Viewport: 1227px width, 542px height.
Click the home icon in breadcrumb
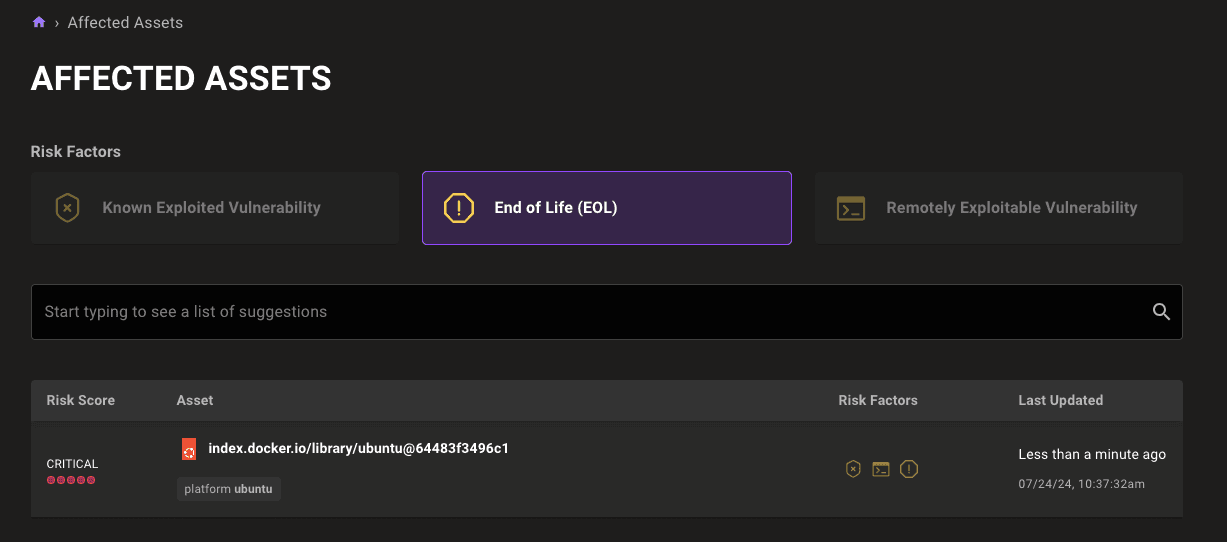(39, 22)
